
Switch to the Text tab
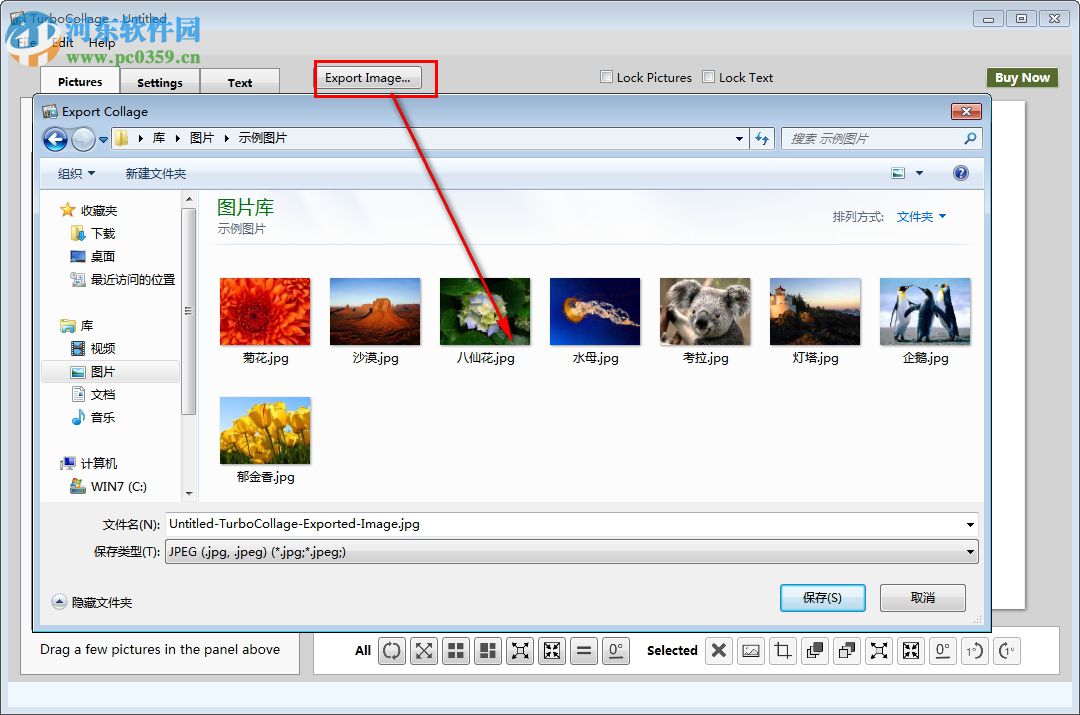click(240, 83)
